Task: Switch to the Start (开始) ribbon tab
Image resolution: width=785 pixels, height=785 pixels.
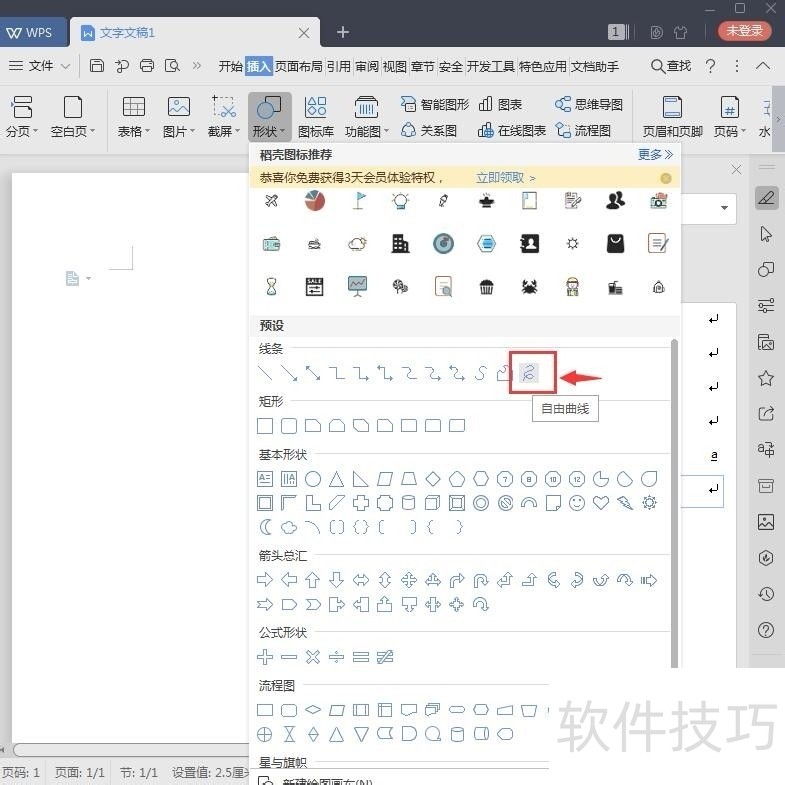Action: coord(230,66)
